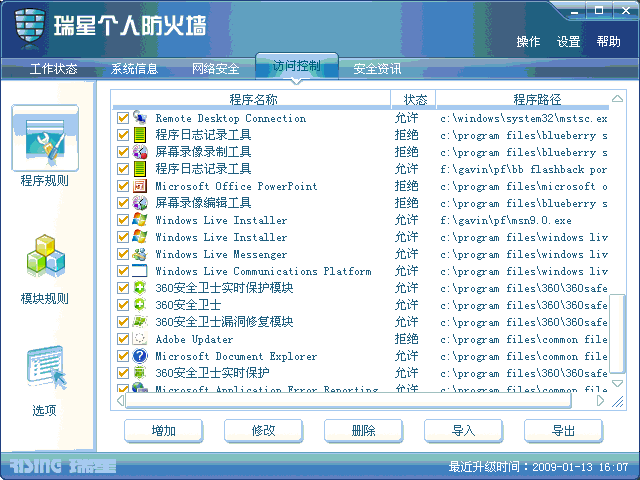This screenshot has height=480, width=640.
Task: Click the Microsoft Document Explorer help icon
Action: (140, 356)
